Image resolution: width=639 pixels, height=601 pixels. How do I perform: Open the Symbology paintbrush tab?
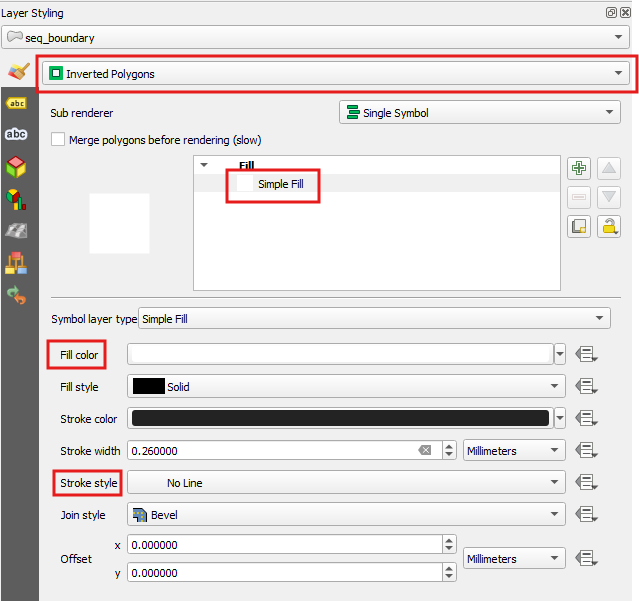tap(16, 73)
